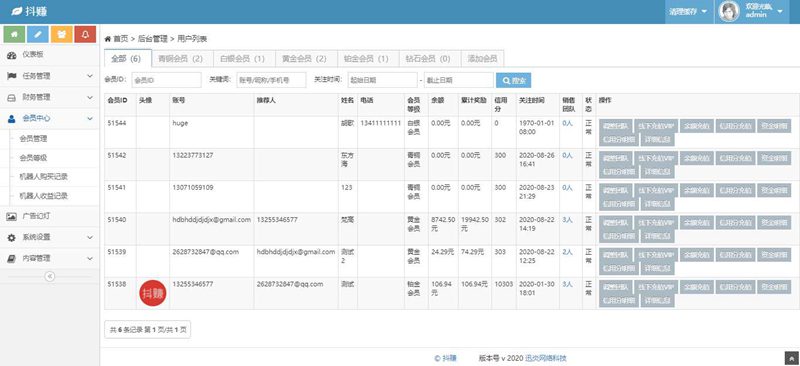Click the flag icon for 任务管理

12,76
